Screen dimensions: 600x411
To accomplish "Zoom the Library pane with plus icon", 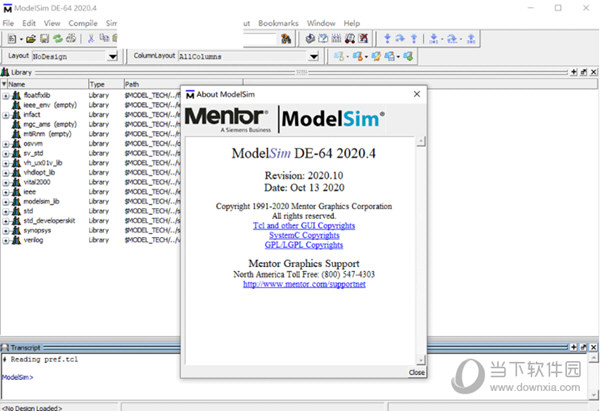I will point(574,72).
